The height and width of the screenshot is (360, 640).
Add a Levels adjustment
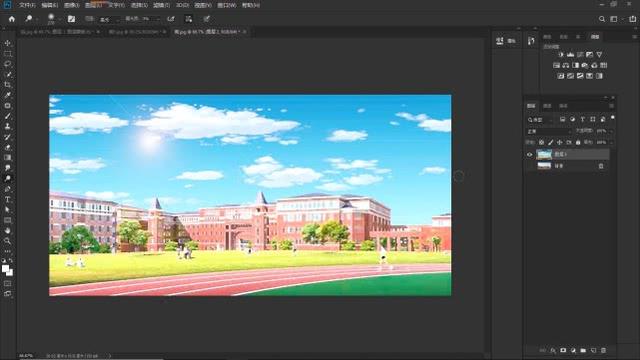[x=571, y=55]
